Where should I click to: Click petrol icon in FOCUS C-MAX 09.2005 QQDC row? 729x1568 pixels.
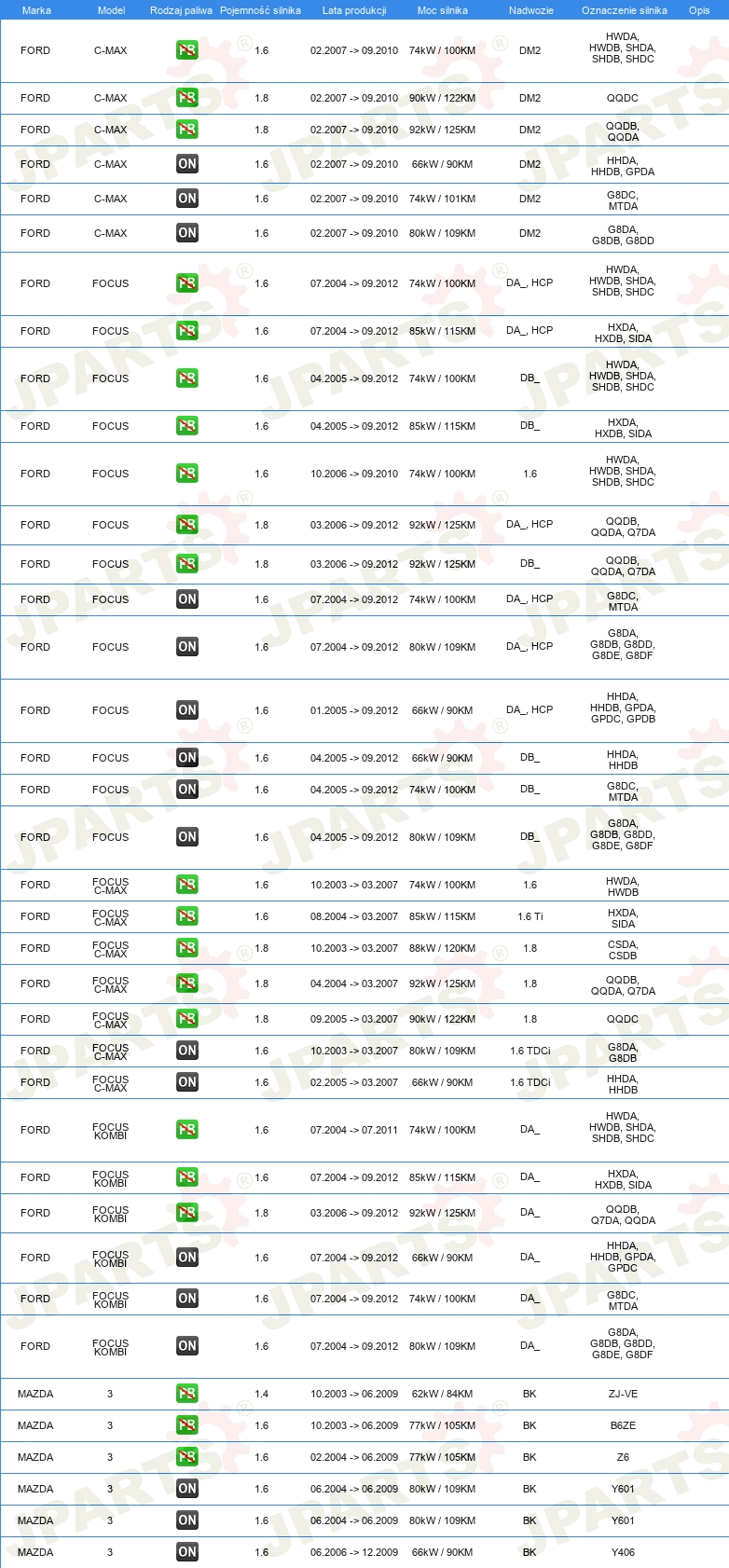click(x=187, y=1019)
